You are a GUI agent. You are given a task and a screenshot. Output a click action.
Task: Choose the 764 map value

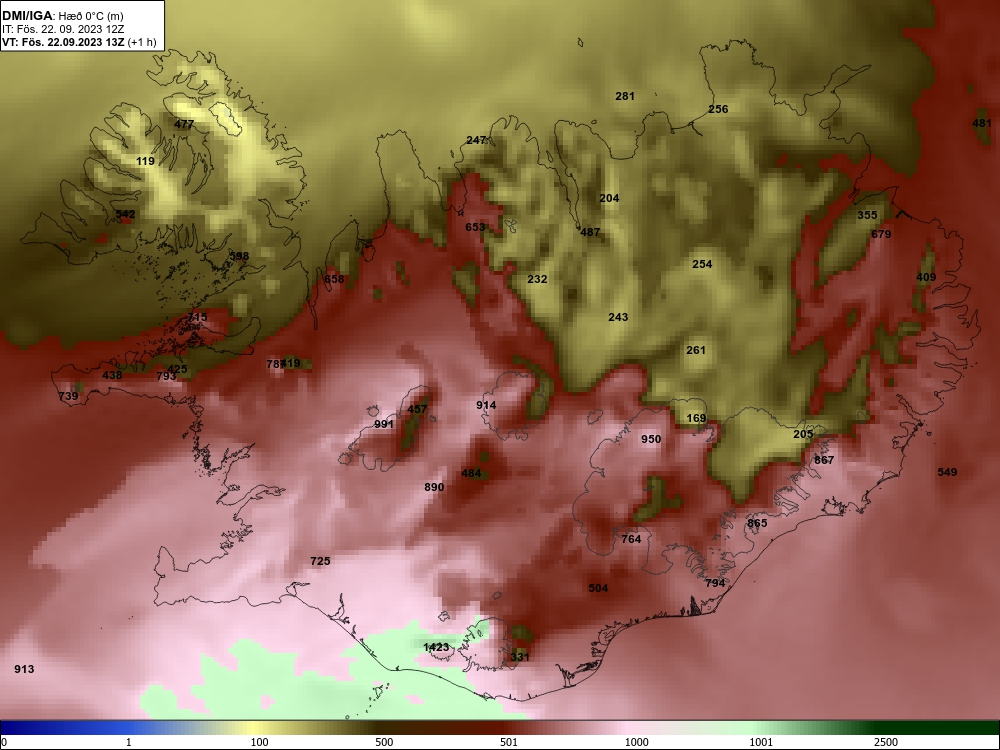pos(631,540)
